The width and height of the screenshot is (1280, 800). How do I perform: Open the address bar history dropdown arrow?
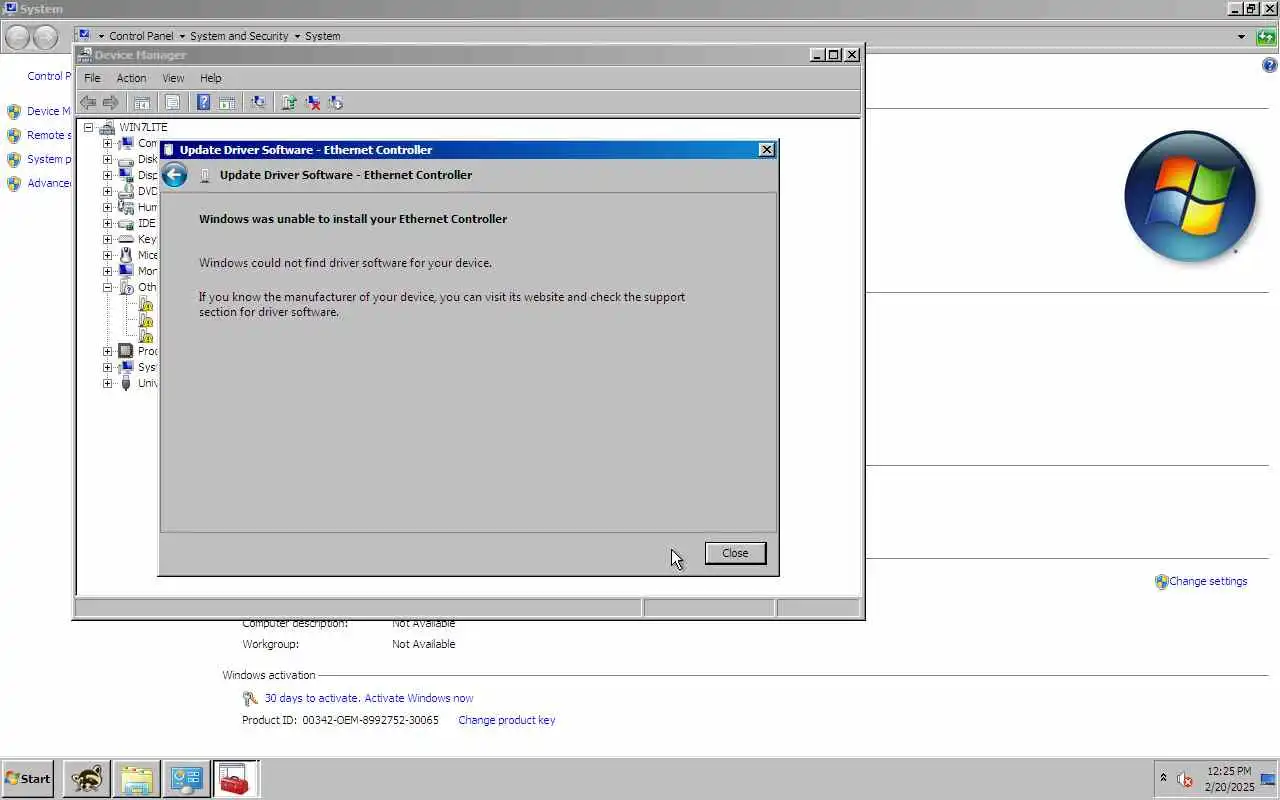(x=1241, y=37)
